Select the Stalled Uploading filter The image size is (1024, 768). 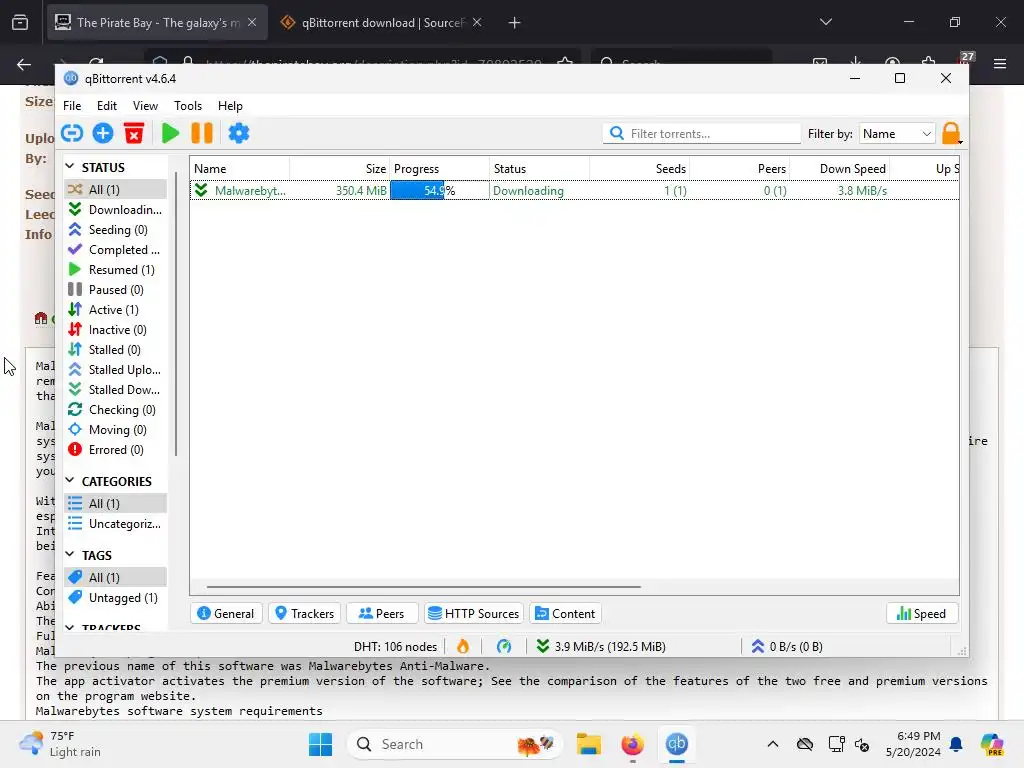tap(116, 370)
